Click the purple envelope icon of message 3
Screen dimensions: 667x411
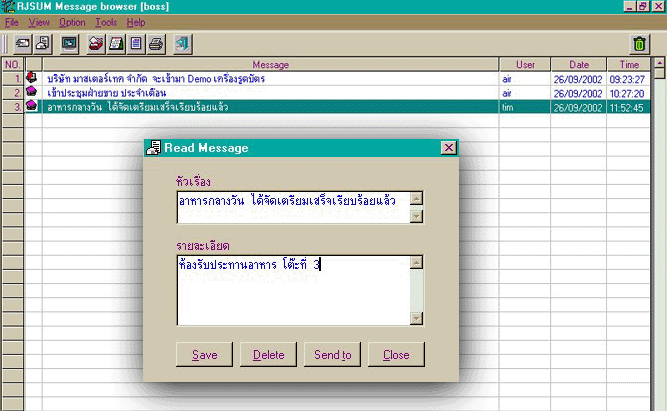31,105
